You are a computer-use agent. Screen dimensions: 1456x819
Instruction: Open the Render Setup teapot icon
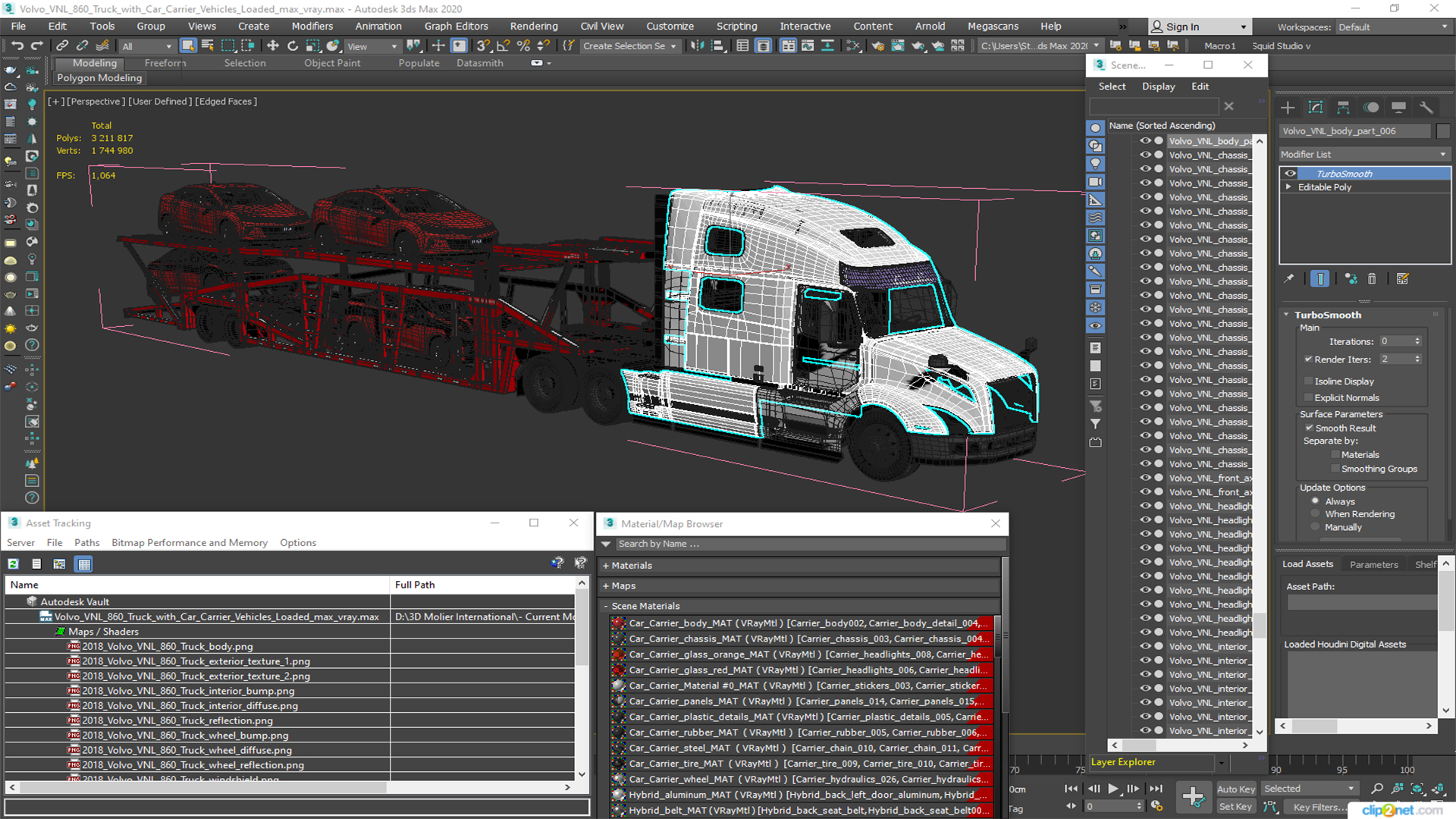point(877,45)
